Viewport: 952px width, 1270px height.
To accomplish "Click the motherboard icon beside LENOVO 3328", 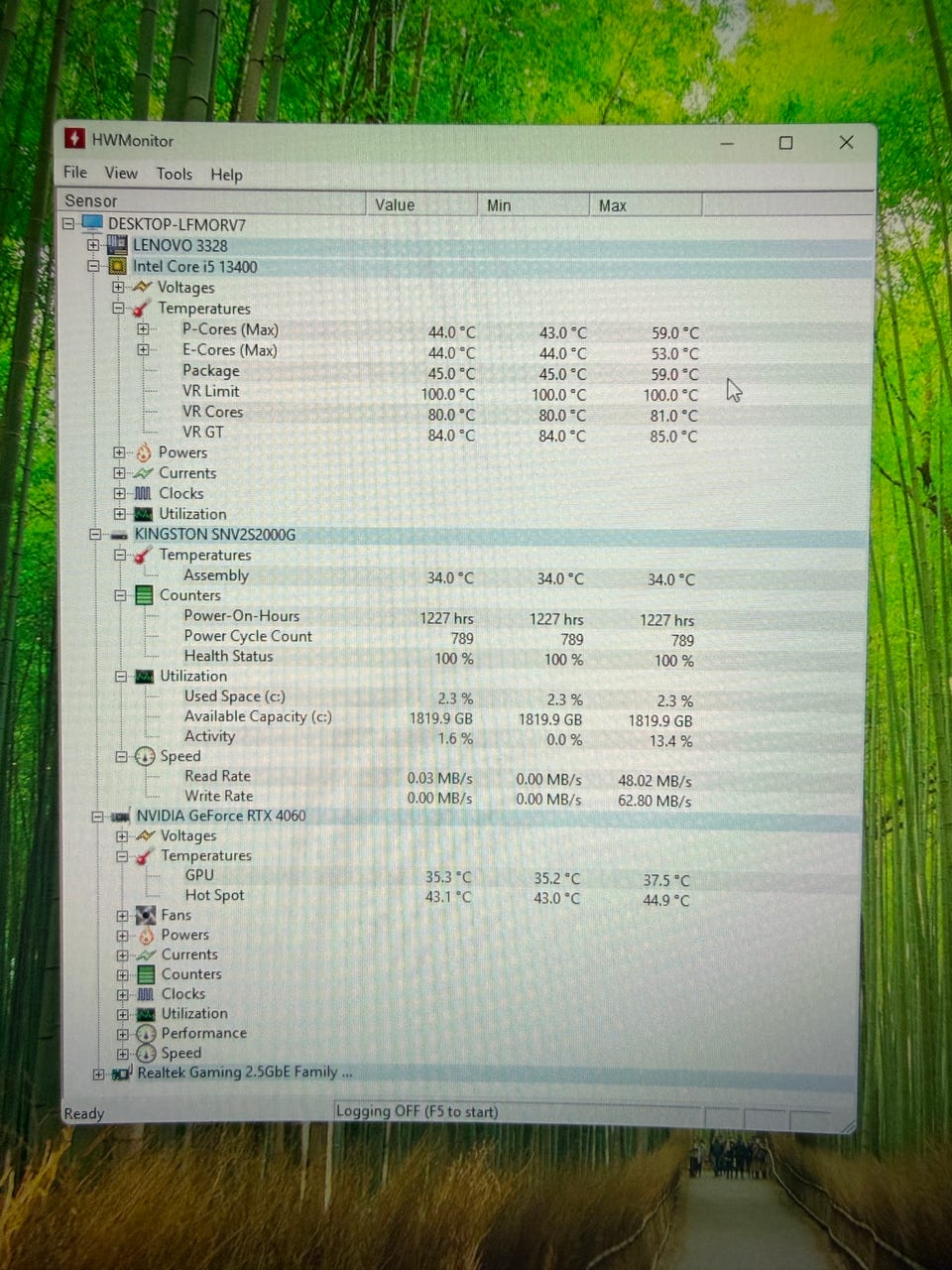I will tap(117, 245).
